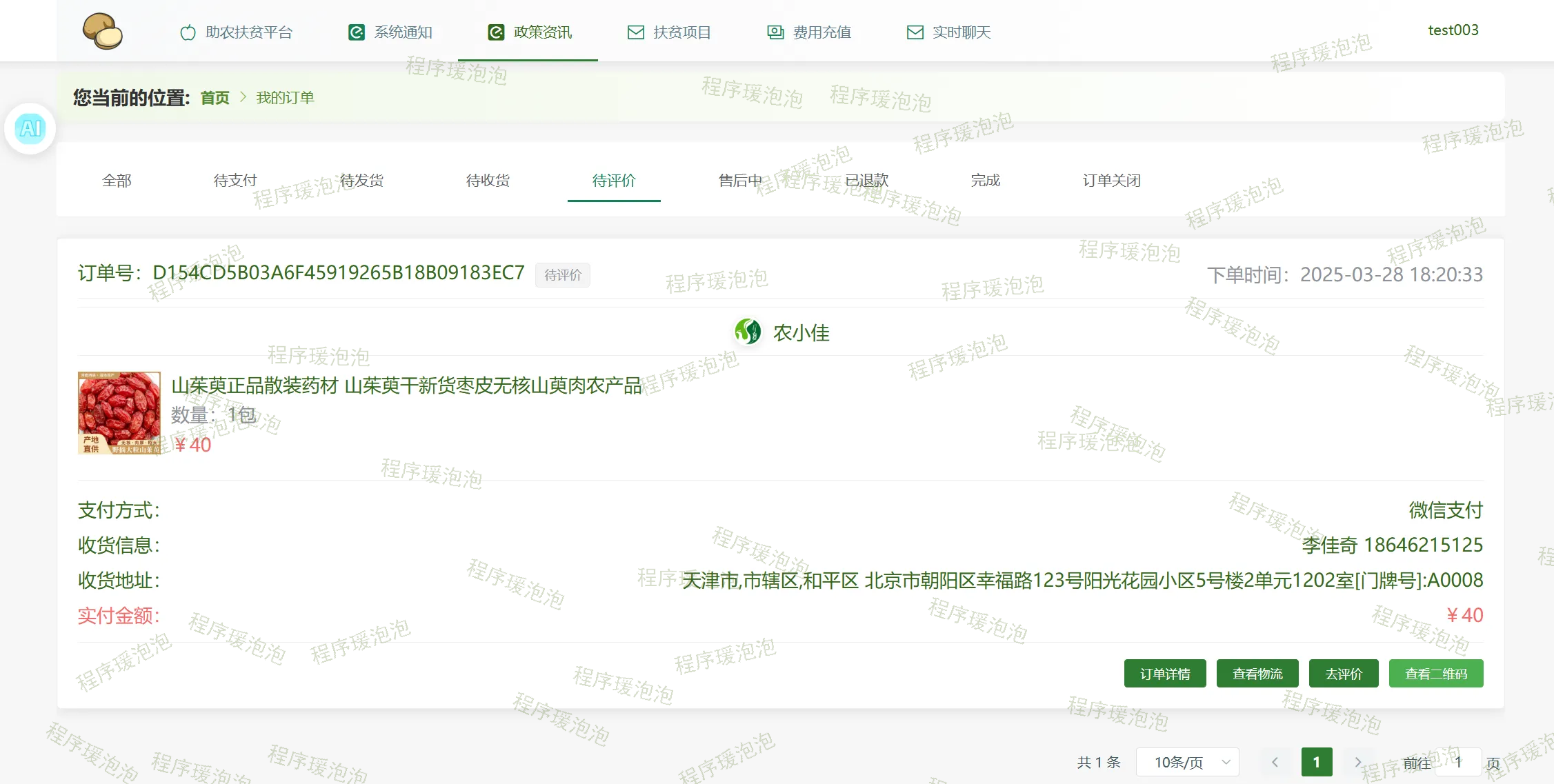Switch to the 售后中 orders tab
1554x784 pixels.
[x=739, y=180]
